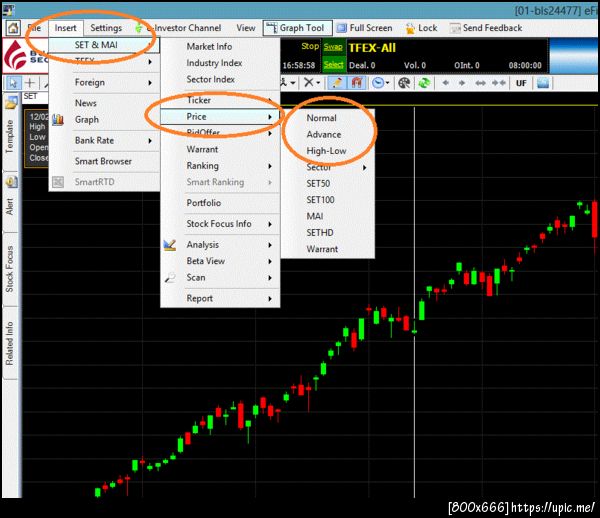The image size is (600, 518).
Task: Open the Stock Focus sidebar tab
Action: click(x=10, y=269)
